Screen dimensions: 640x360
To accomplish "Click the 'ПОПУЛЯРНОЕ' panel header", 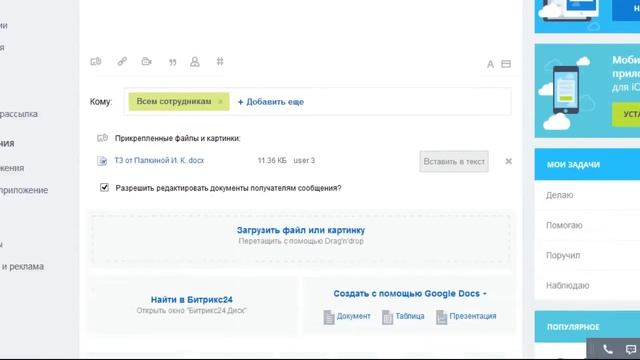I will (587, 327).
